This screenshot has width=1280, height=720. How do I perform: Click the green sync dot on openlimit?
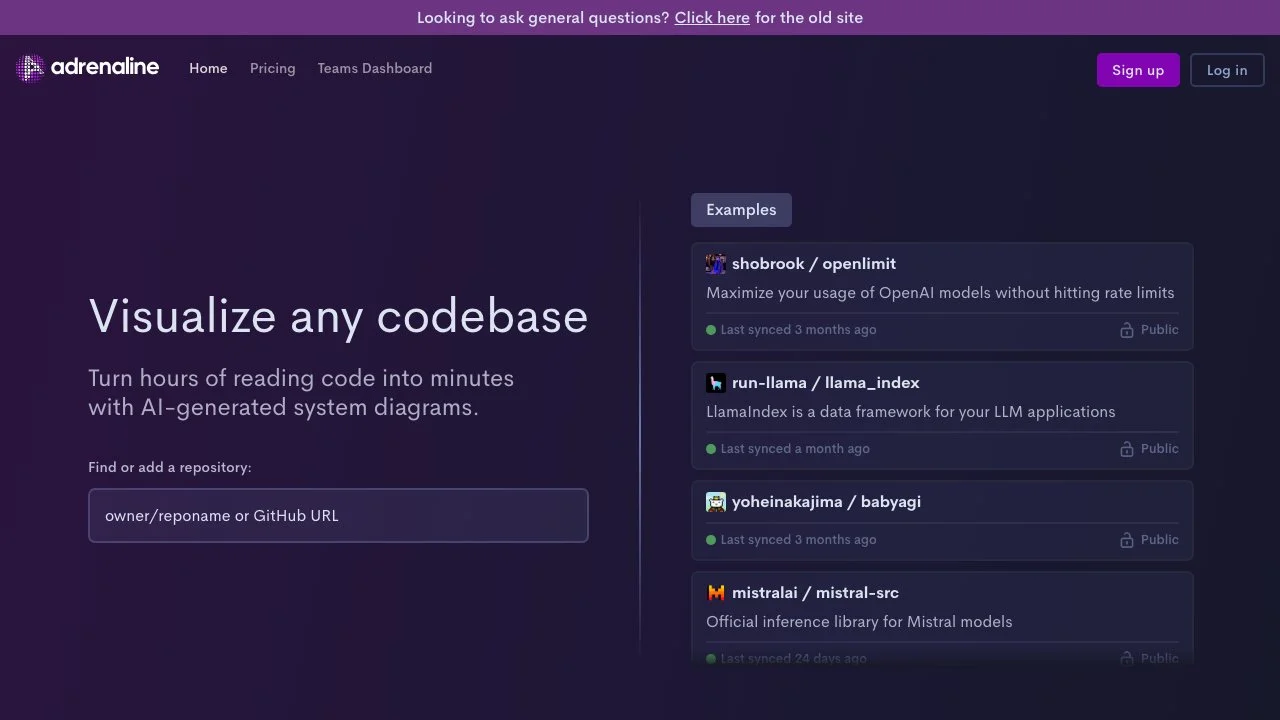coord(711,330)
